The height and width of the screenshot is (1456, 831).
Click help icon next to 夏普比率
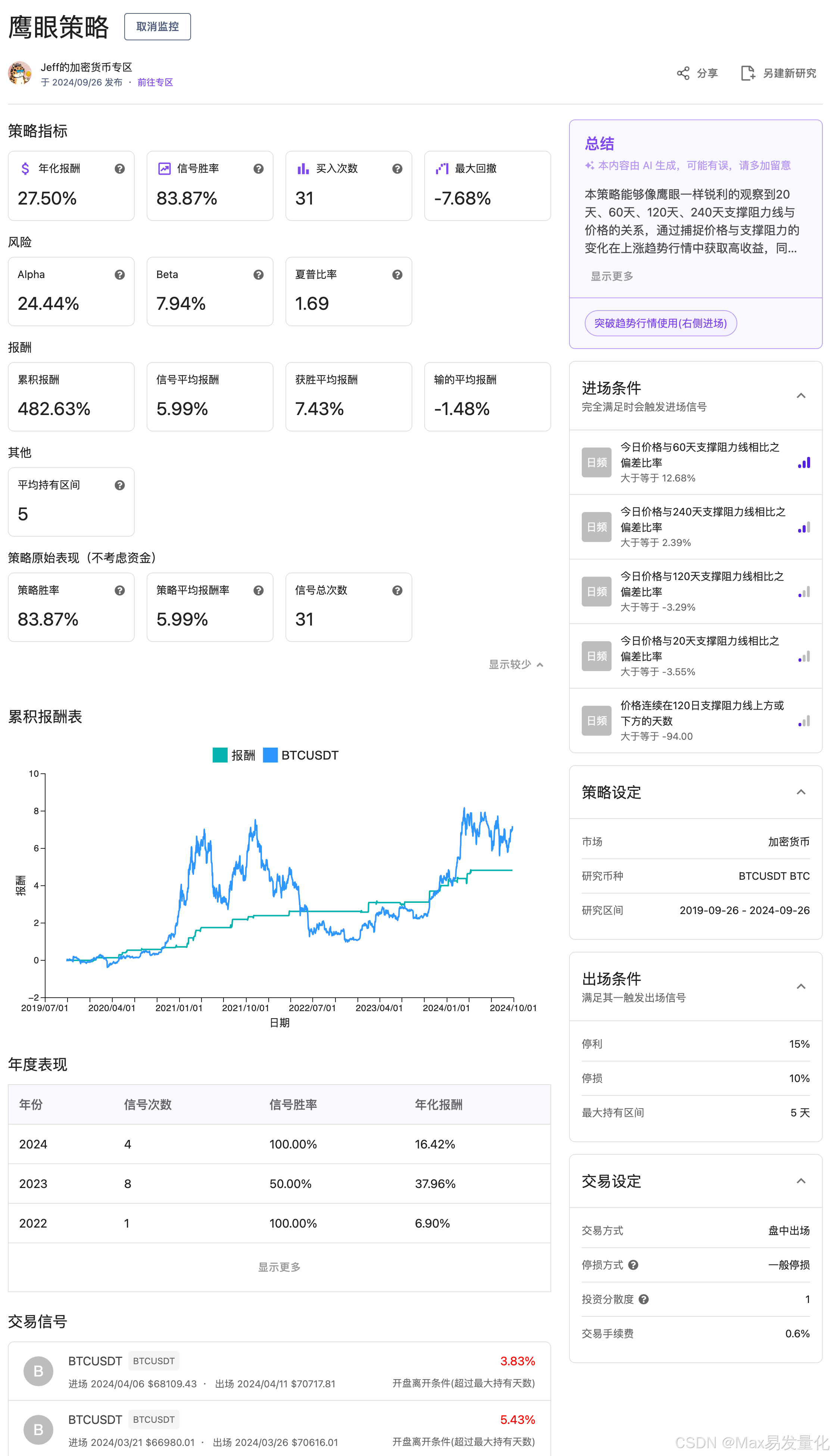click(397, 275)
